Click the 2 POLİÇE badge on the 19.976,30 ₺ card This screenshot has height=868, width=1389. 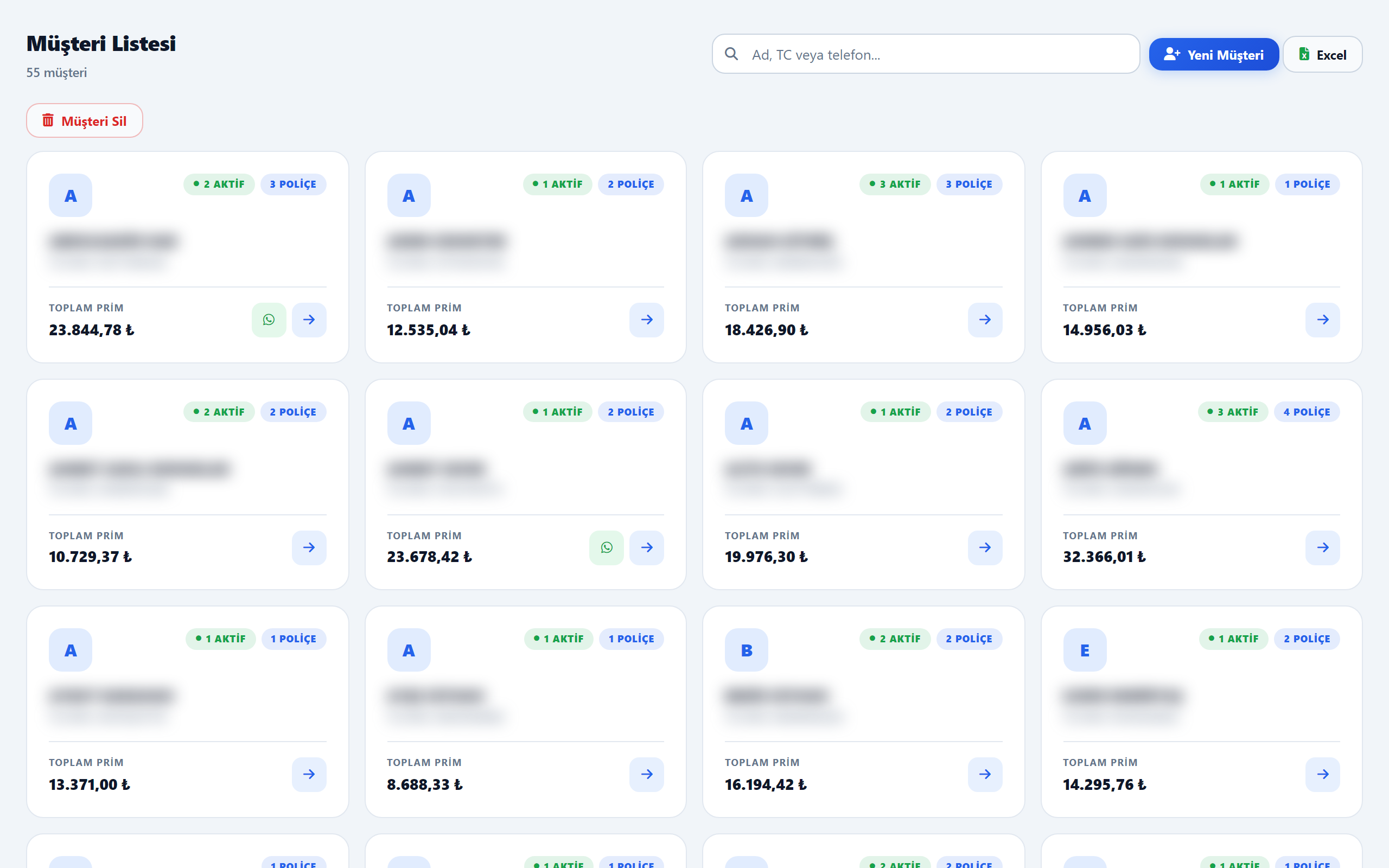pyautogui.click(x=970, y=412)
